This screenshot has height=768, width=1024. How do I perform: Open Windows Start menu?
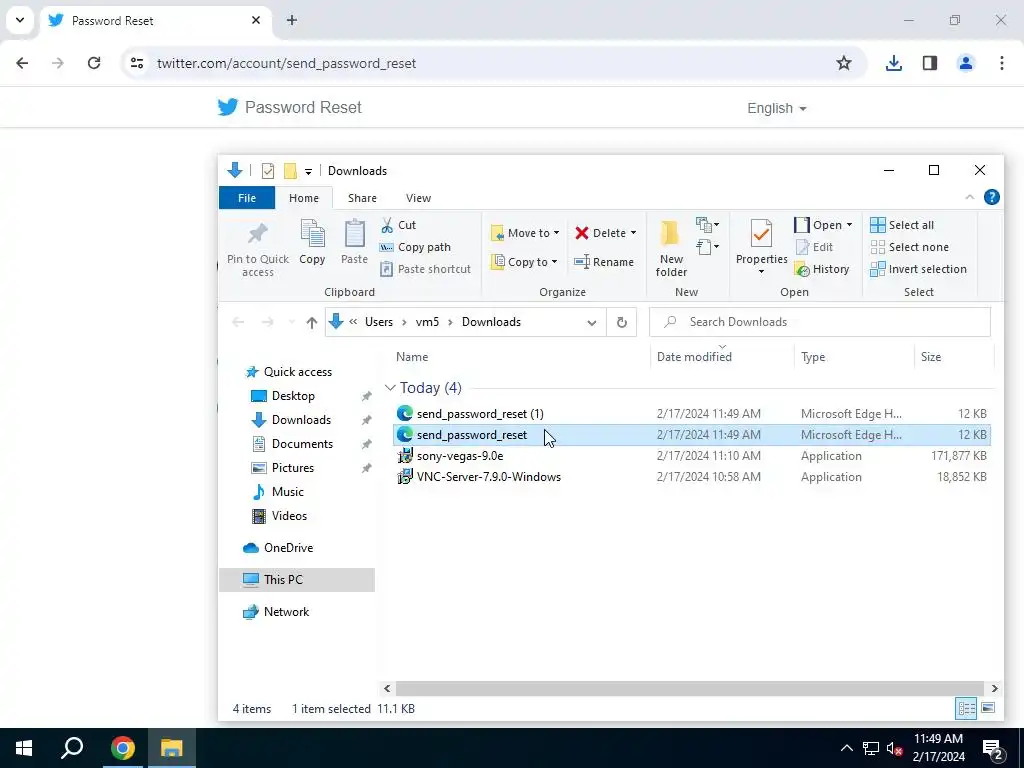(24, 748)
